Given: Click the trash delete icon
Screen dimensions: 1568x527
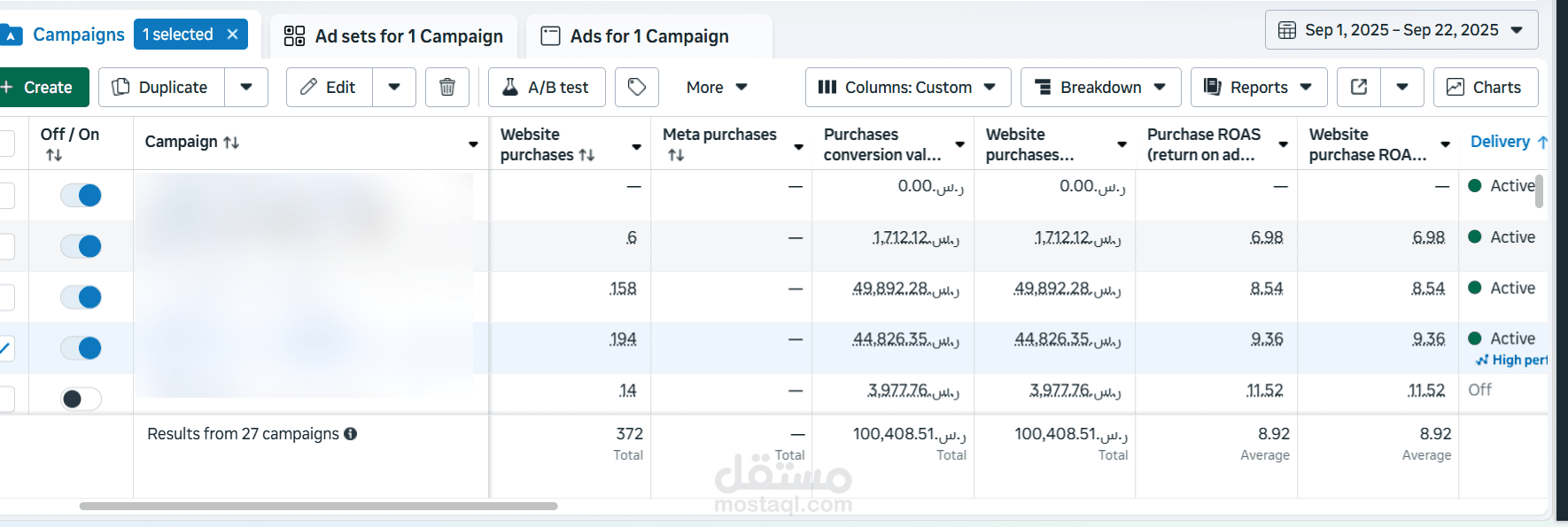Looking at the screenshot, I should pyautogui.click(x=447, y=87).
